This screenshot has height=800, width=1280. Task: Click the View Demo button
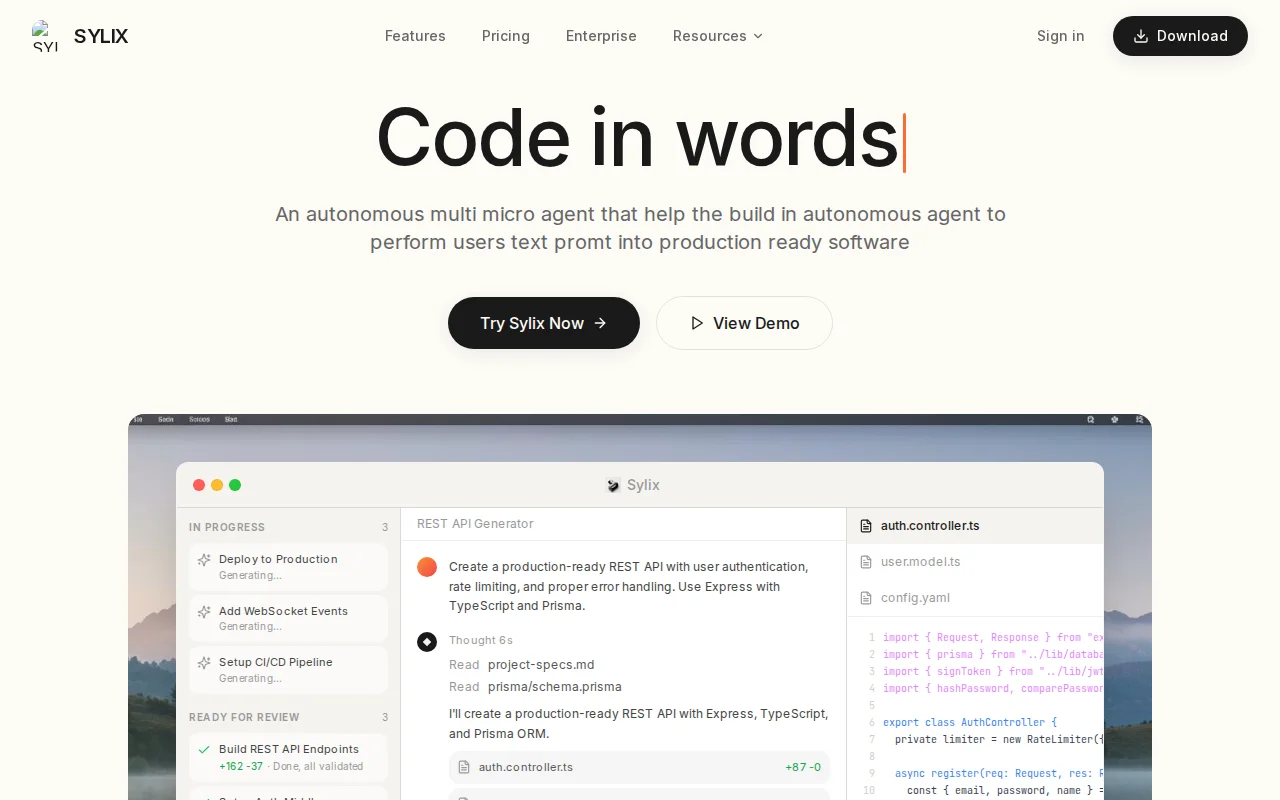pos(744,323)
